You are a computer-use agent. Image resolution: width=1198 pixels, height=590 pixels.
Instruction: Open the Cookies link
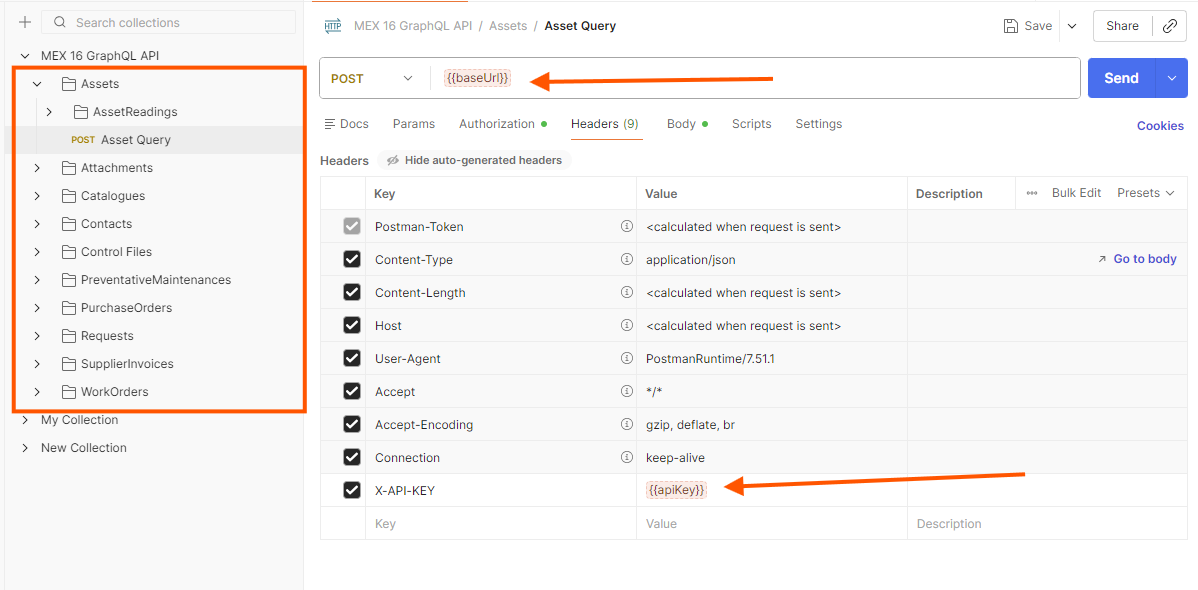coord(1160,126)
